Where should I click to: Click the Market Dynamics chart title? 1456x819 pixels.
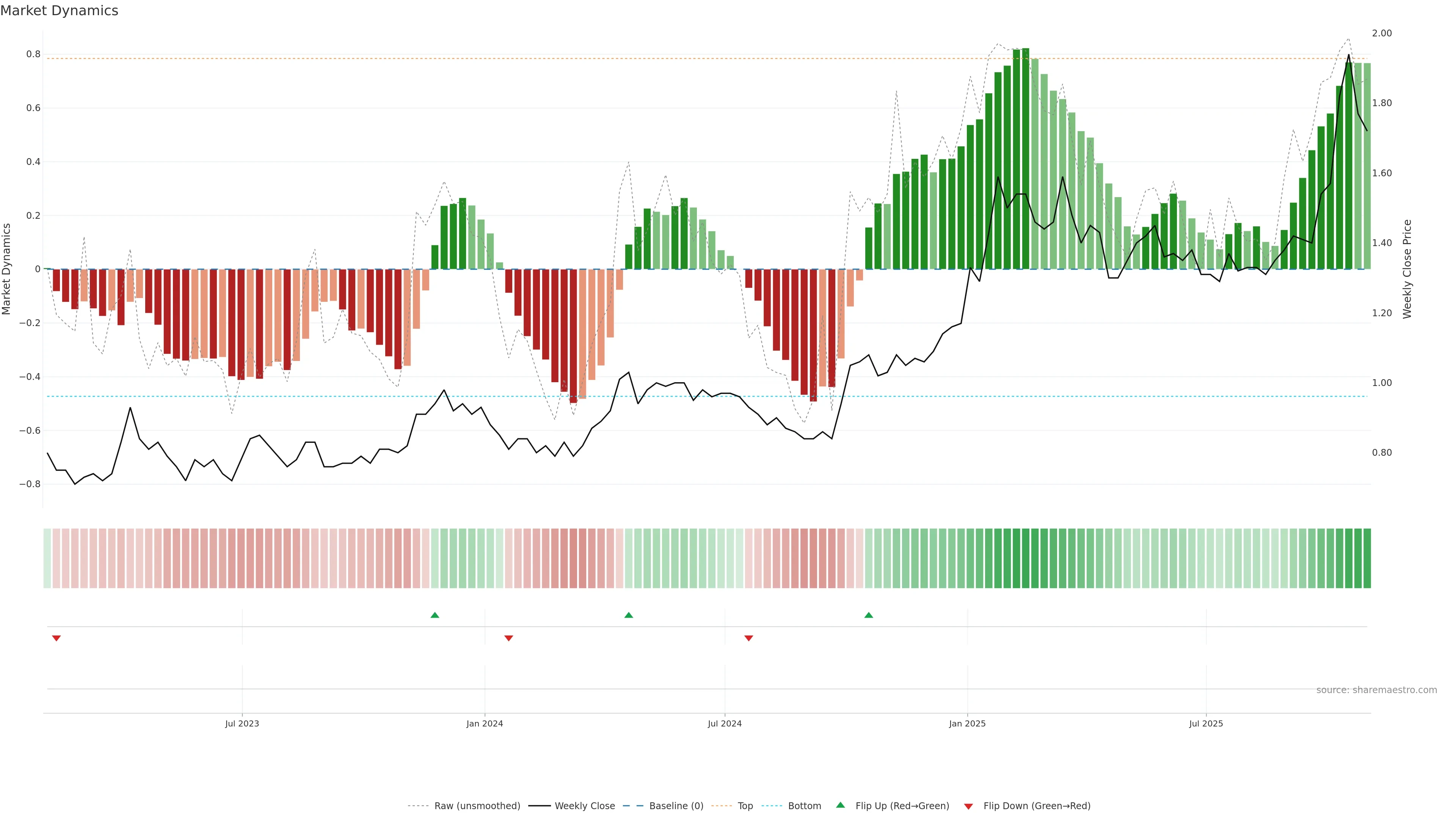click(60, 11)
